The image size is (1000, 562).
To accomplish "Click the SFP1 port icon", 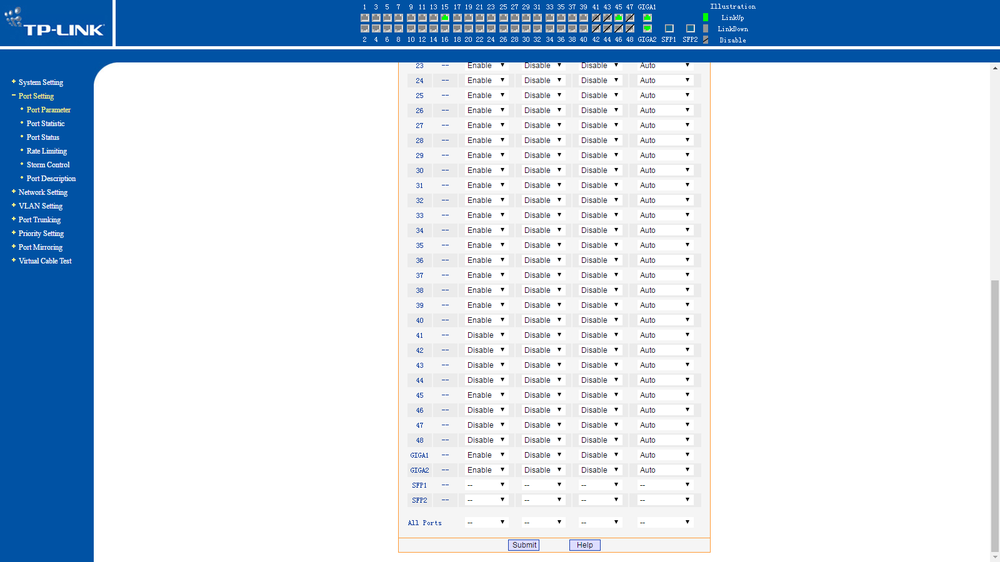I will click(669, 29).
